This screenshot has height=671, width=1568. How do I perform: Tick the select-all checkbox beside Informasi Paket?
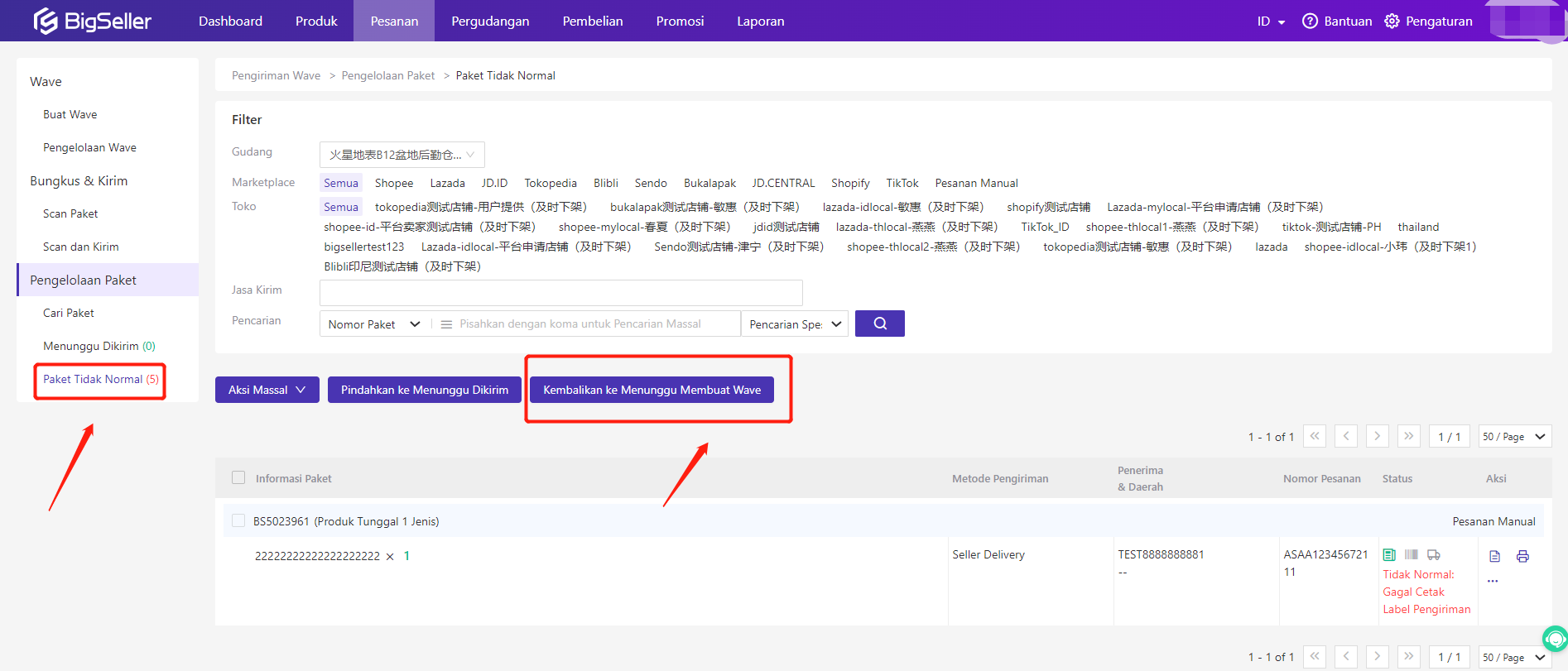coord(238,477)
